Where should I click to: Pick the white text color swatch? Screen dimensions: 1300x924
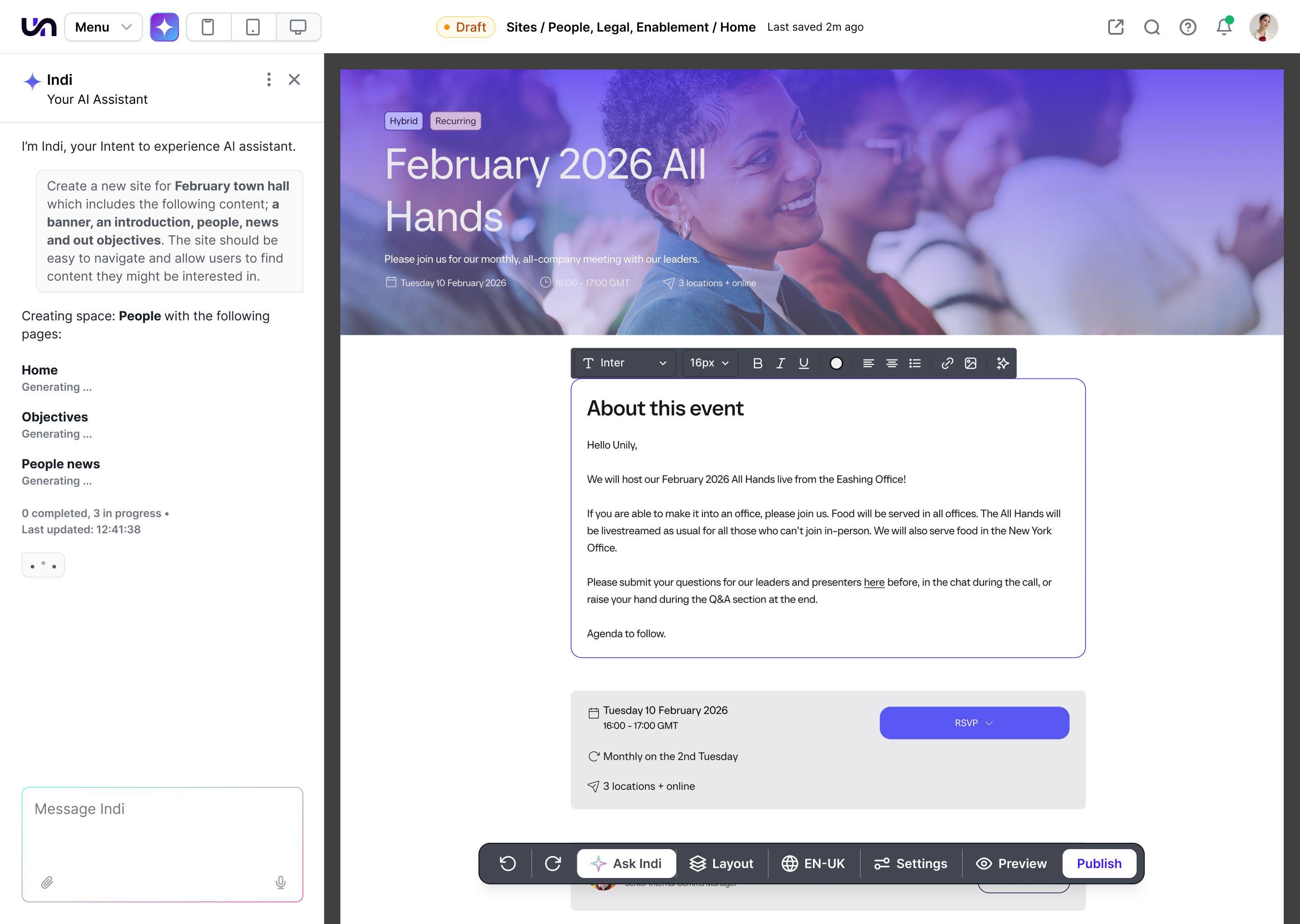point(836,363)
